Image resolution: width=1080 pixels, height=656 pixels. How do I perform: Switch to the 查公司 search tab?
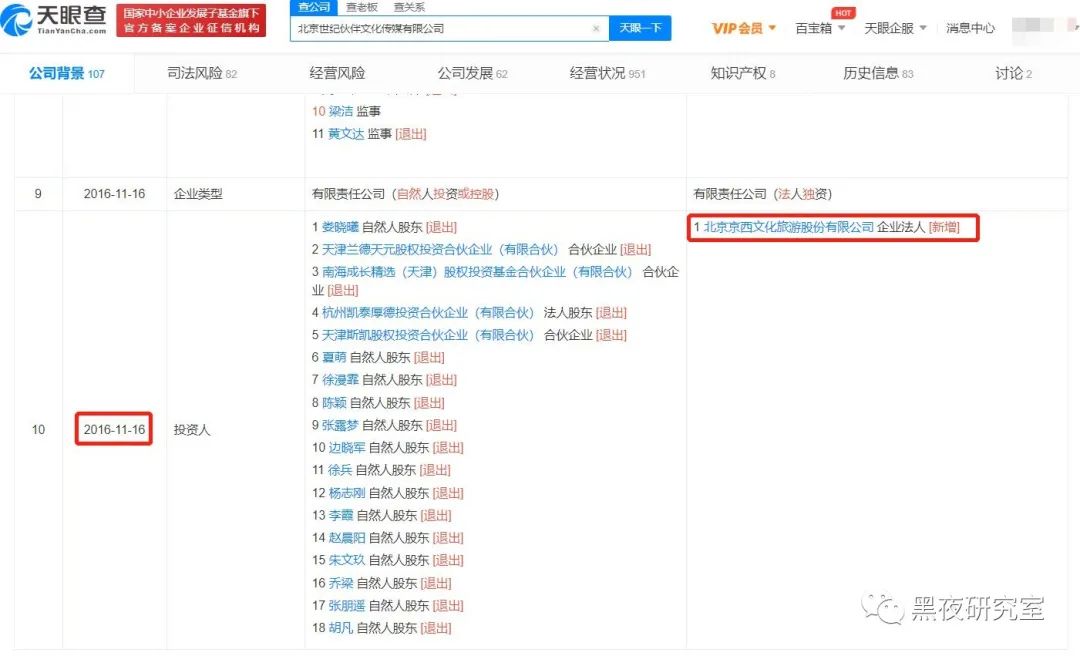314,7
